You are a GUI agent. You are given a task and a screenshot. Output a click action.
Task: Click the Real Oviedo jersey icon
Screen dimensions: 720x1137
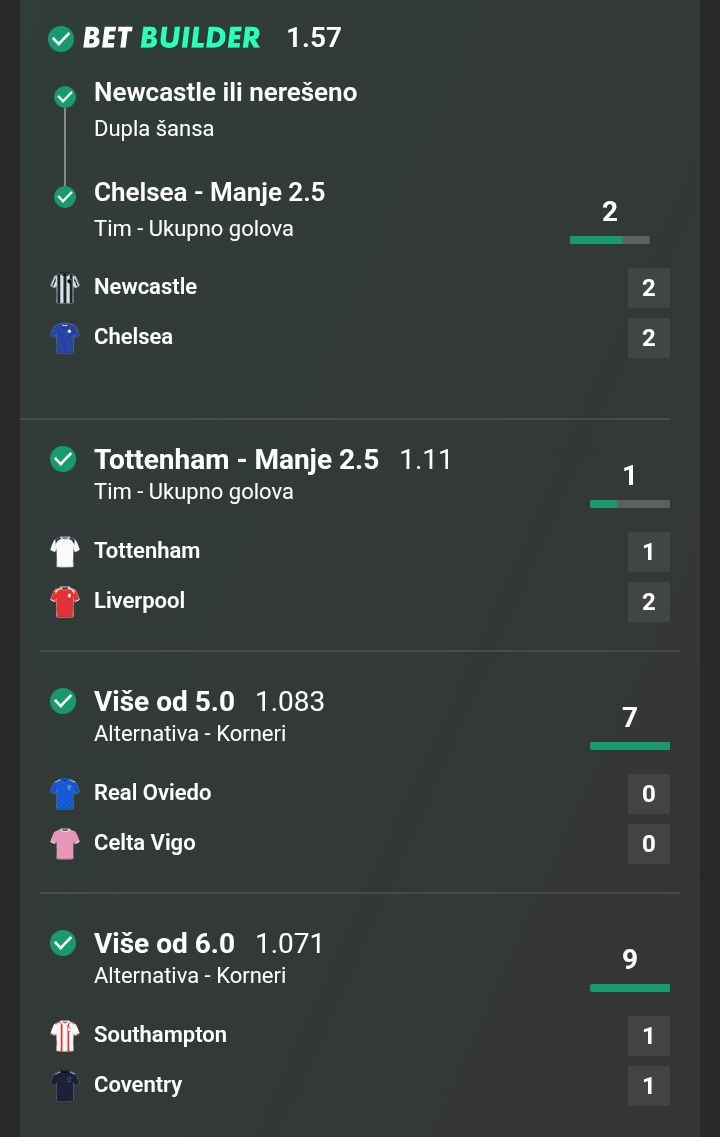pos(65,793)
